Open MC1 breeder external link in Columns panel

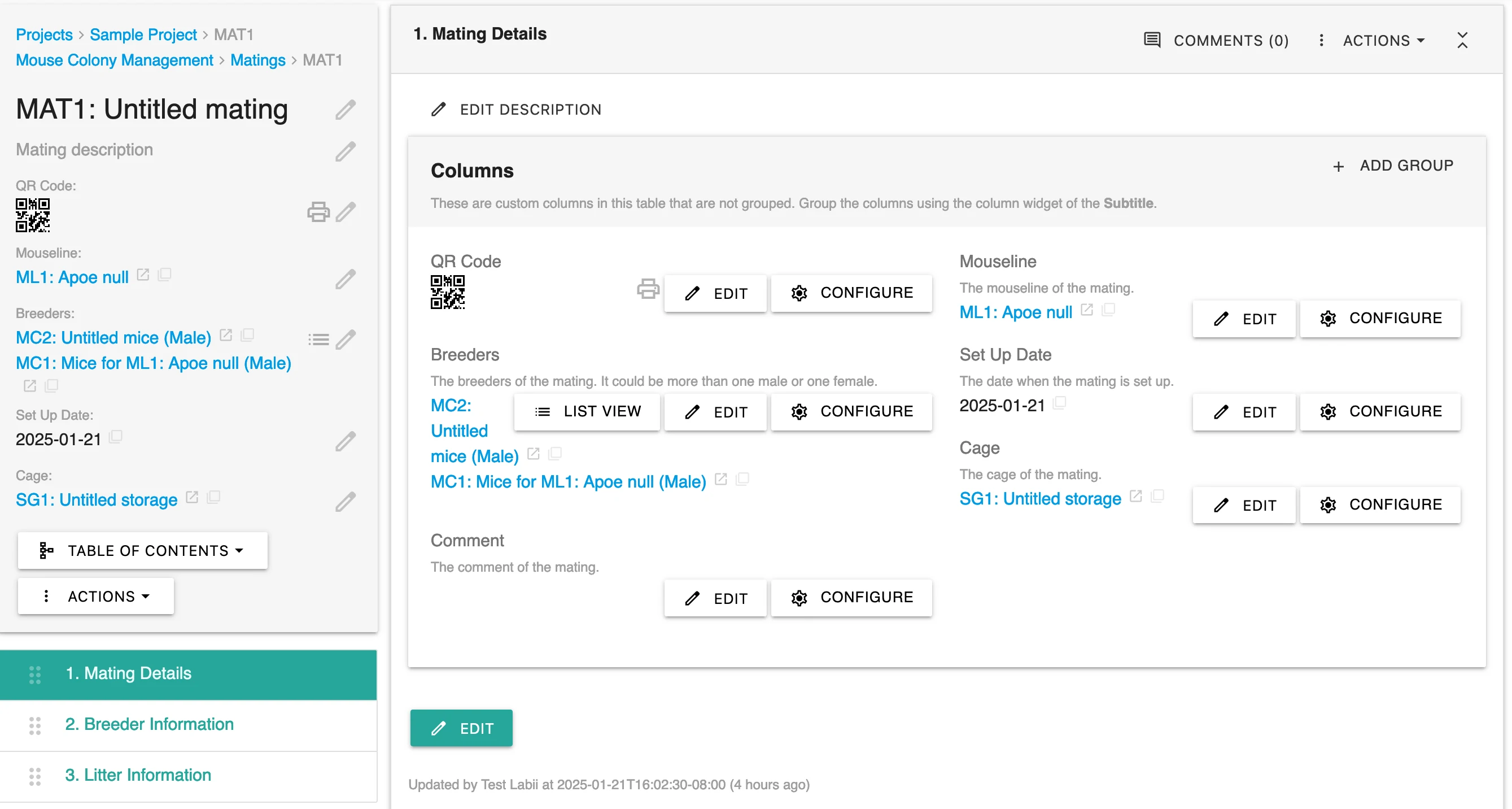[721, 480]
